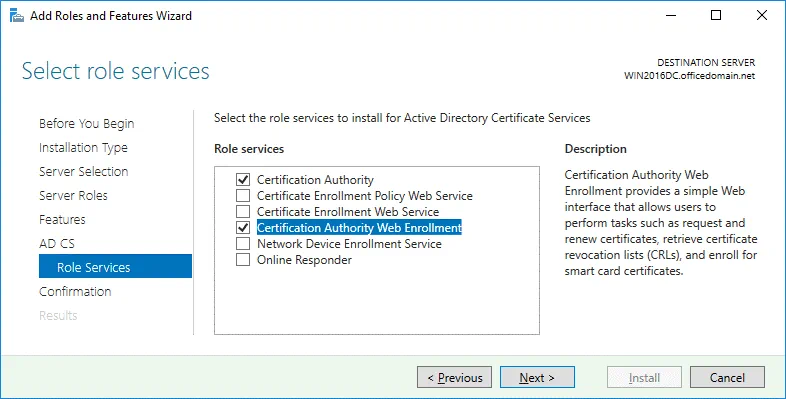Enable Certificate Enrollment Policy Web Service

click(x=243, y=195)
